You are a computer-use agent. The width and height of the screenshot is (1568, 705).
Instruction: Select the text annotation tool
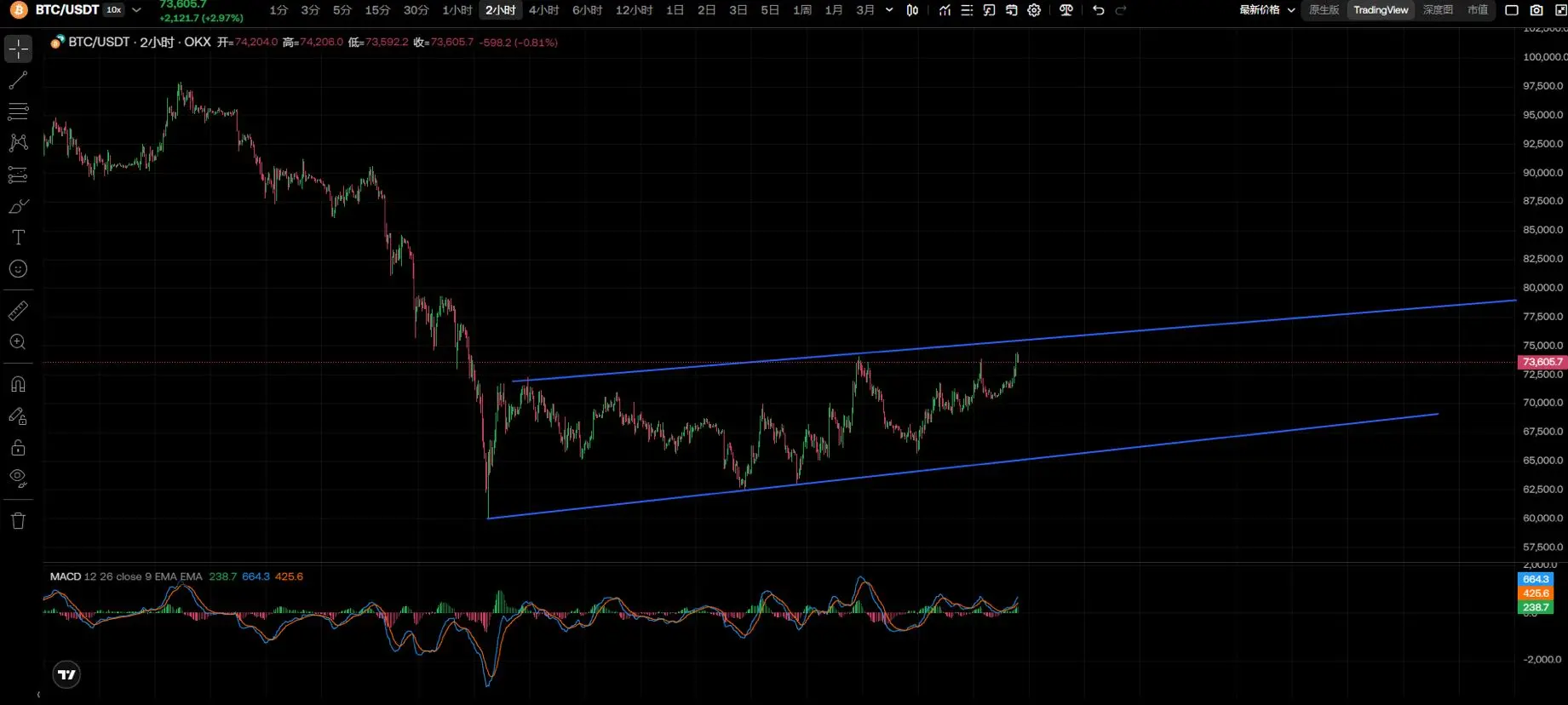pos(18,238)
